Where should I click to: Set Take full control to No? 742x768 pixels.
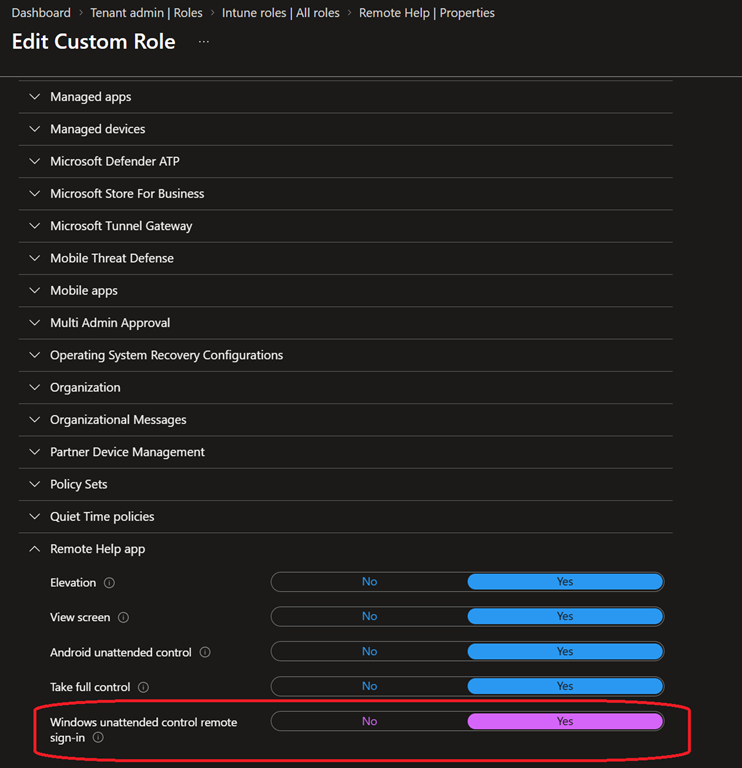pos(369,686)
